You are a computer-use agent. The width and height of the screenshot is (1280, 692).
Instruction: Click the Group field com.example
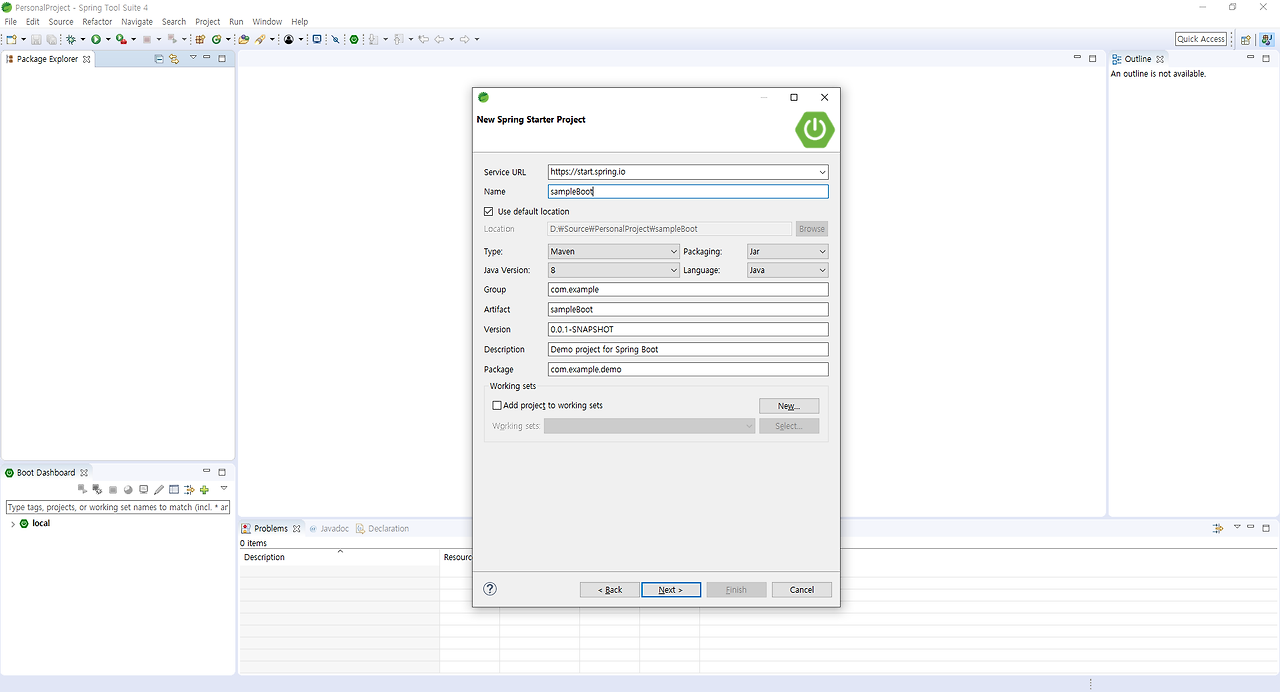[688, 290]
